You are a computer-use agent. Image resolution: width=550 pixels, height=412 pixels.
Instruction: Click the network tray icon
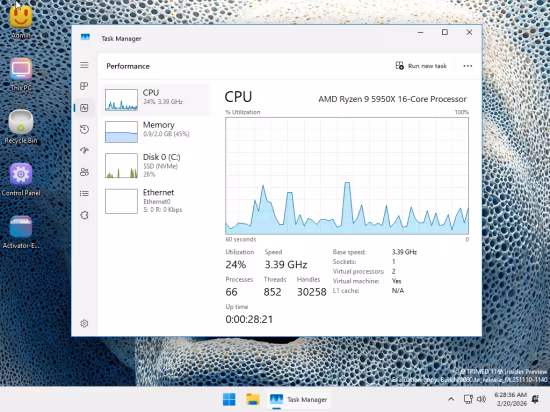pyautogui.click(x=468, y=399)
